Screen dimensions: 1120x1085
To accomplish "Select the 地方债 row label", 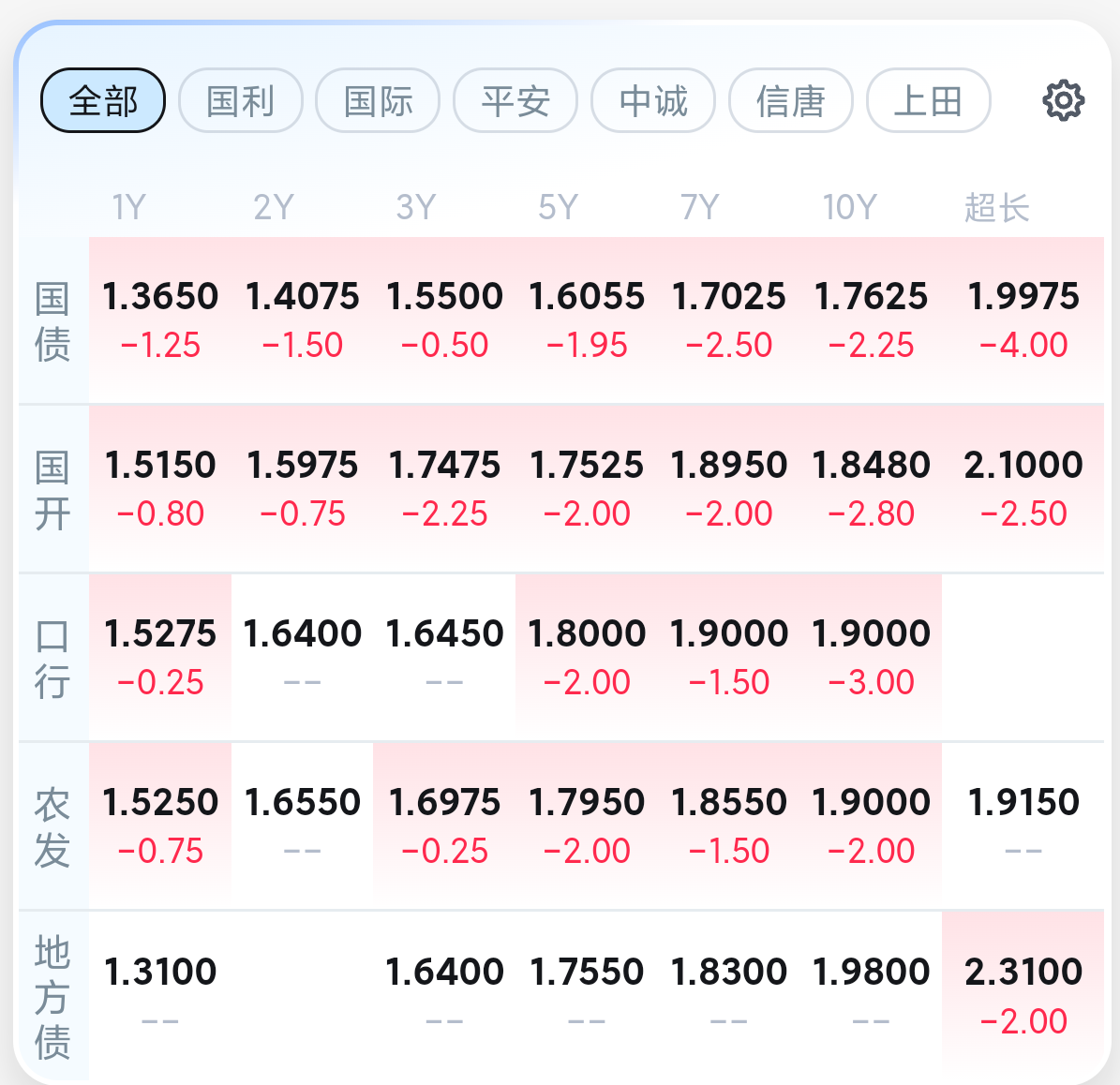I will pos(52,996).
